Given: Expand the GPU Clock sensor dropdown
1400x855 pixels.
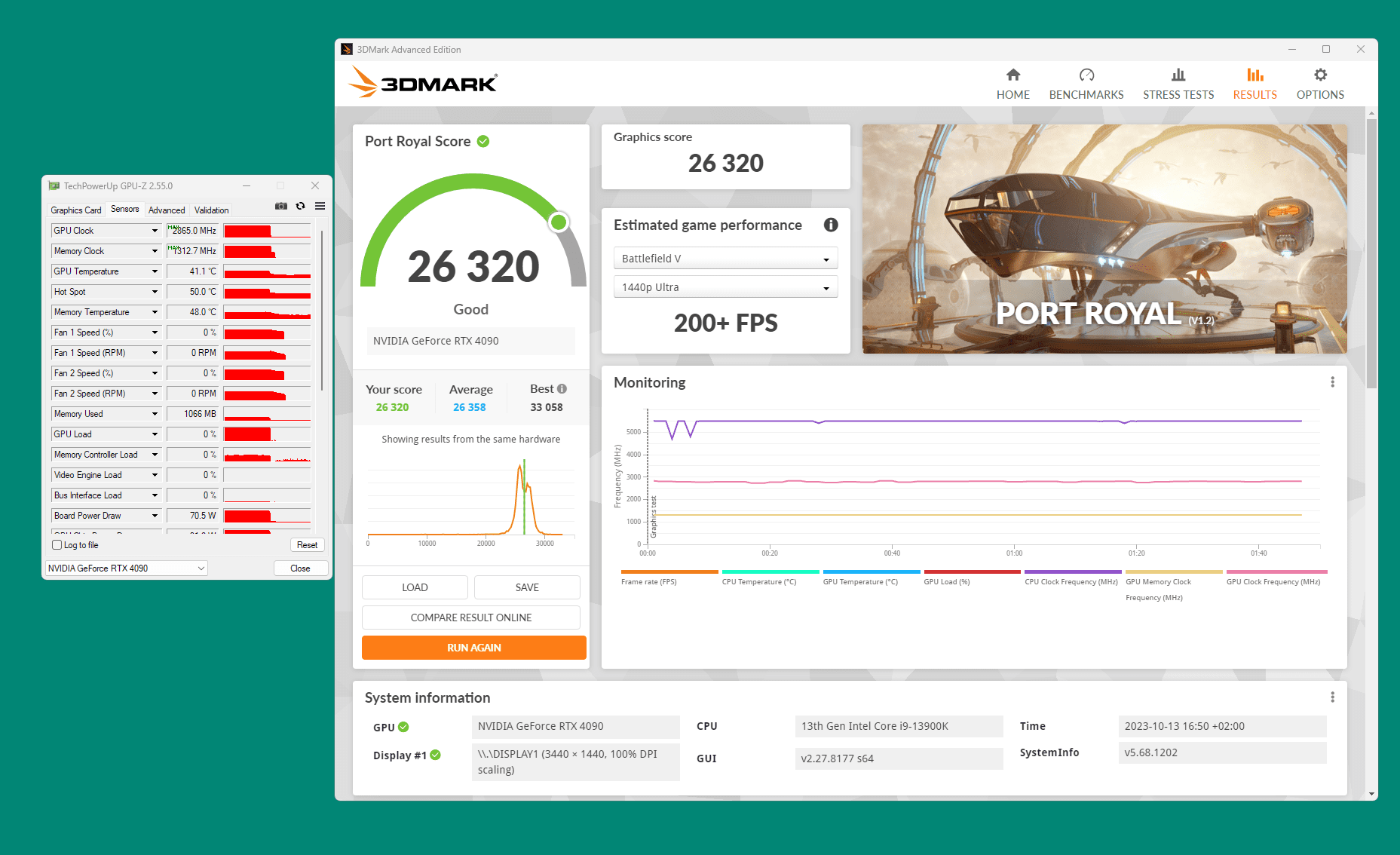Looking at the screenshot, I should [155, 231].
